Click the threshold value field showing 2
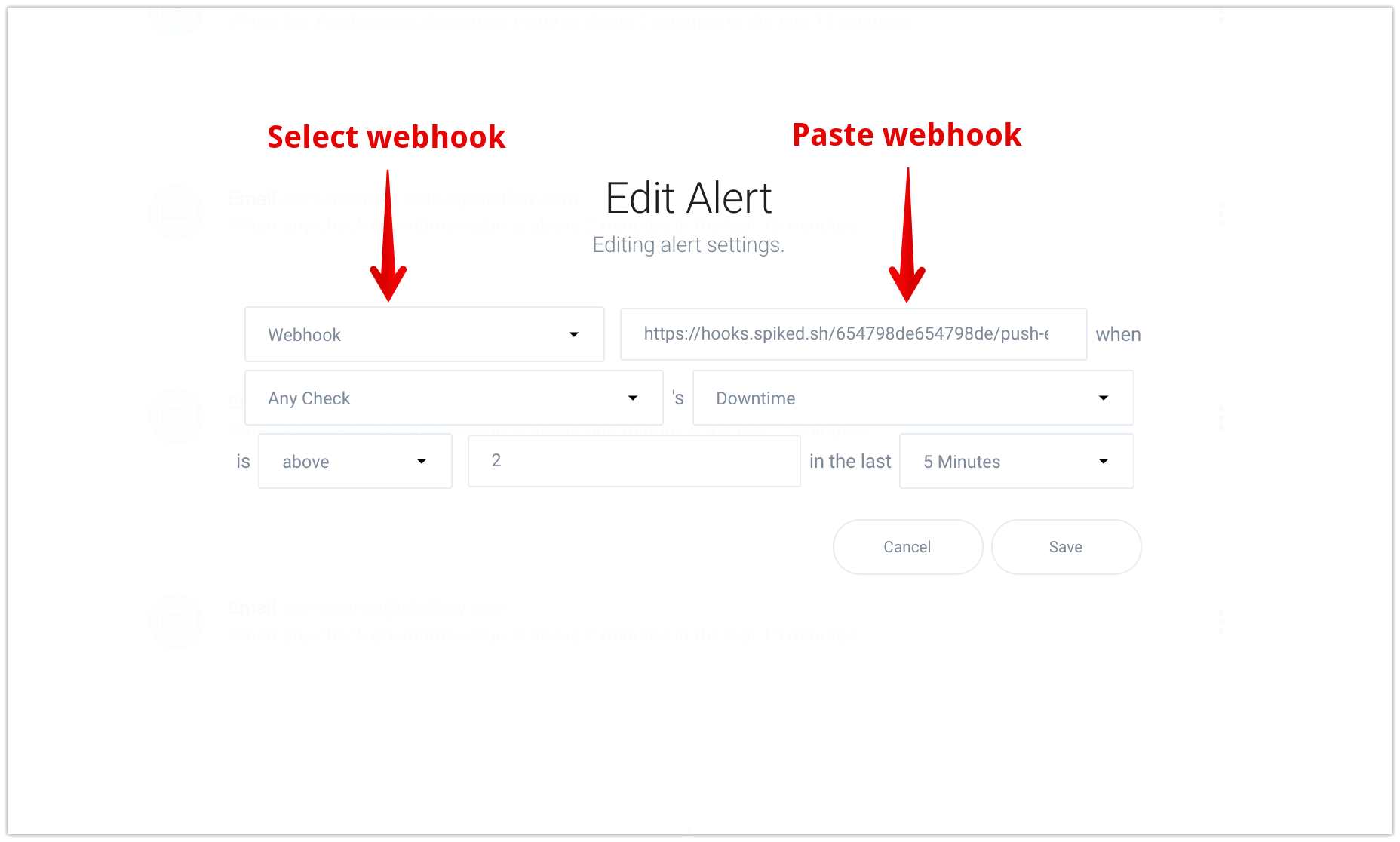Viewport: 1400px width, 842px height. 634,461
